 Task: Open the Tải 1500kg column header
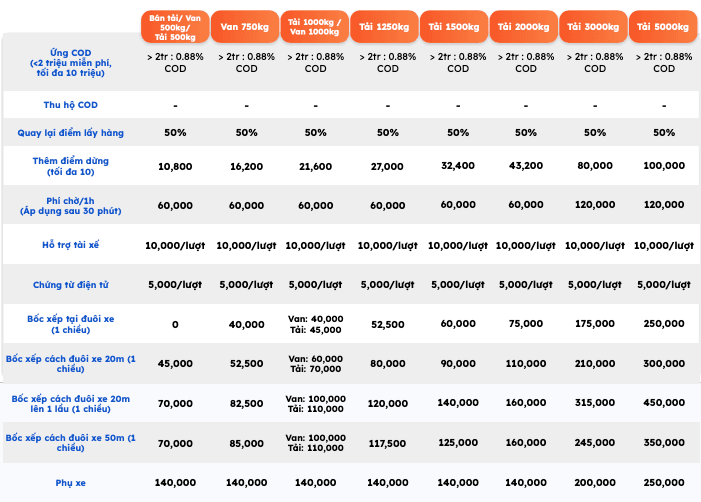pyautogui.click(x=455, y=24)
